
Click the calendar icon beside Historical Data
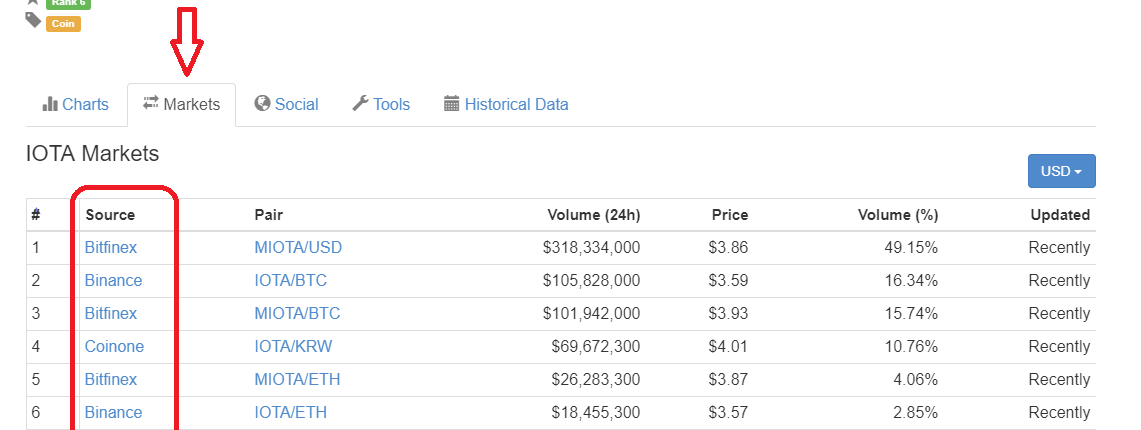(x=452, y=104)
